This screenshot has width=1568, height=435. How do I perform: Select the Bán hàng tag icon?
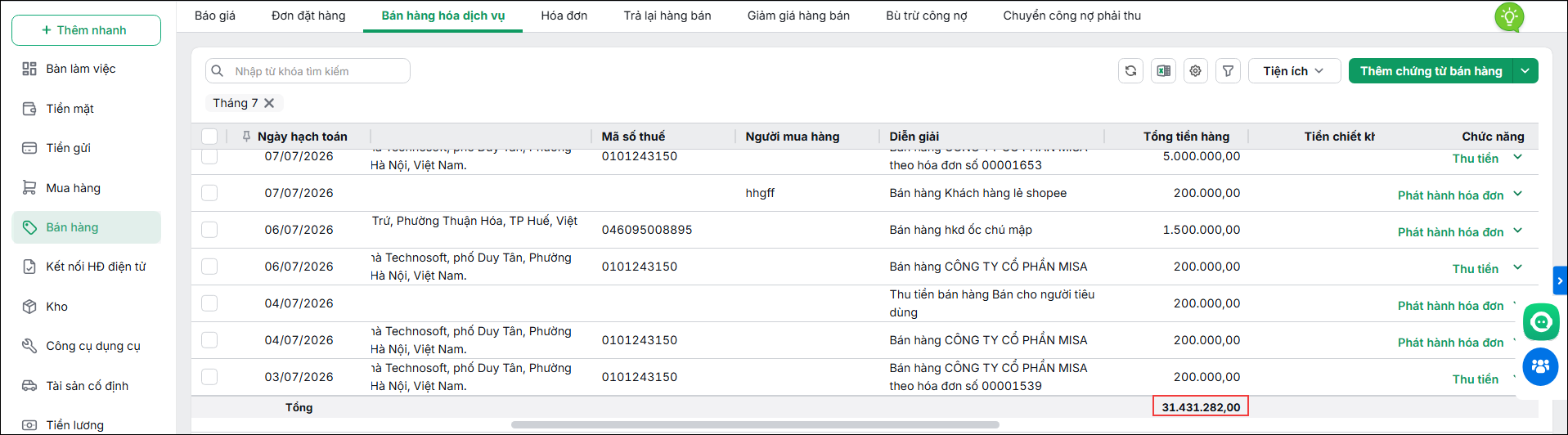[x=29, y=227]
